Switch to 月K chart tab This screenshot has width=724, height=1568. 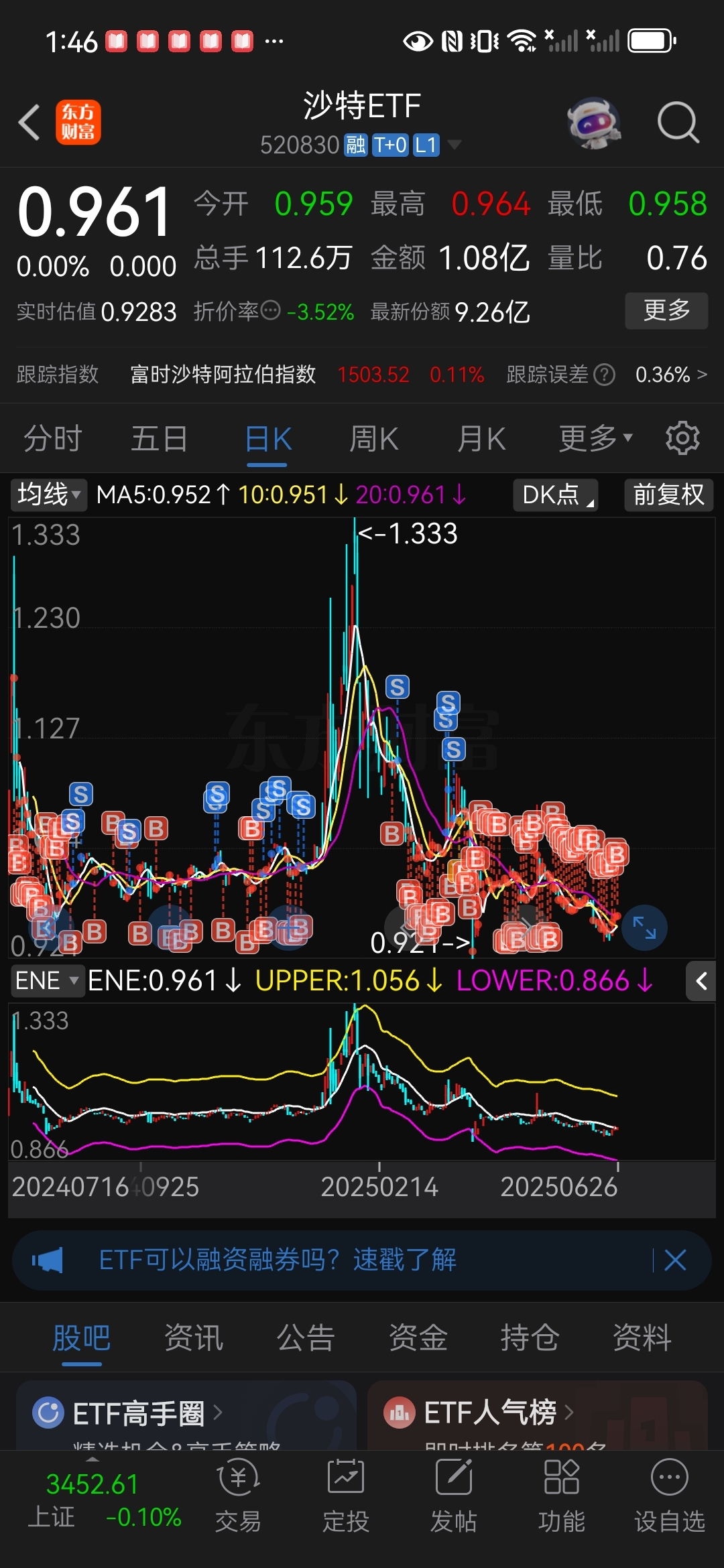coord(481,440)
